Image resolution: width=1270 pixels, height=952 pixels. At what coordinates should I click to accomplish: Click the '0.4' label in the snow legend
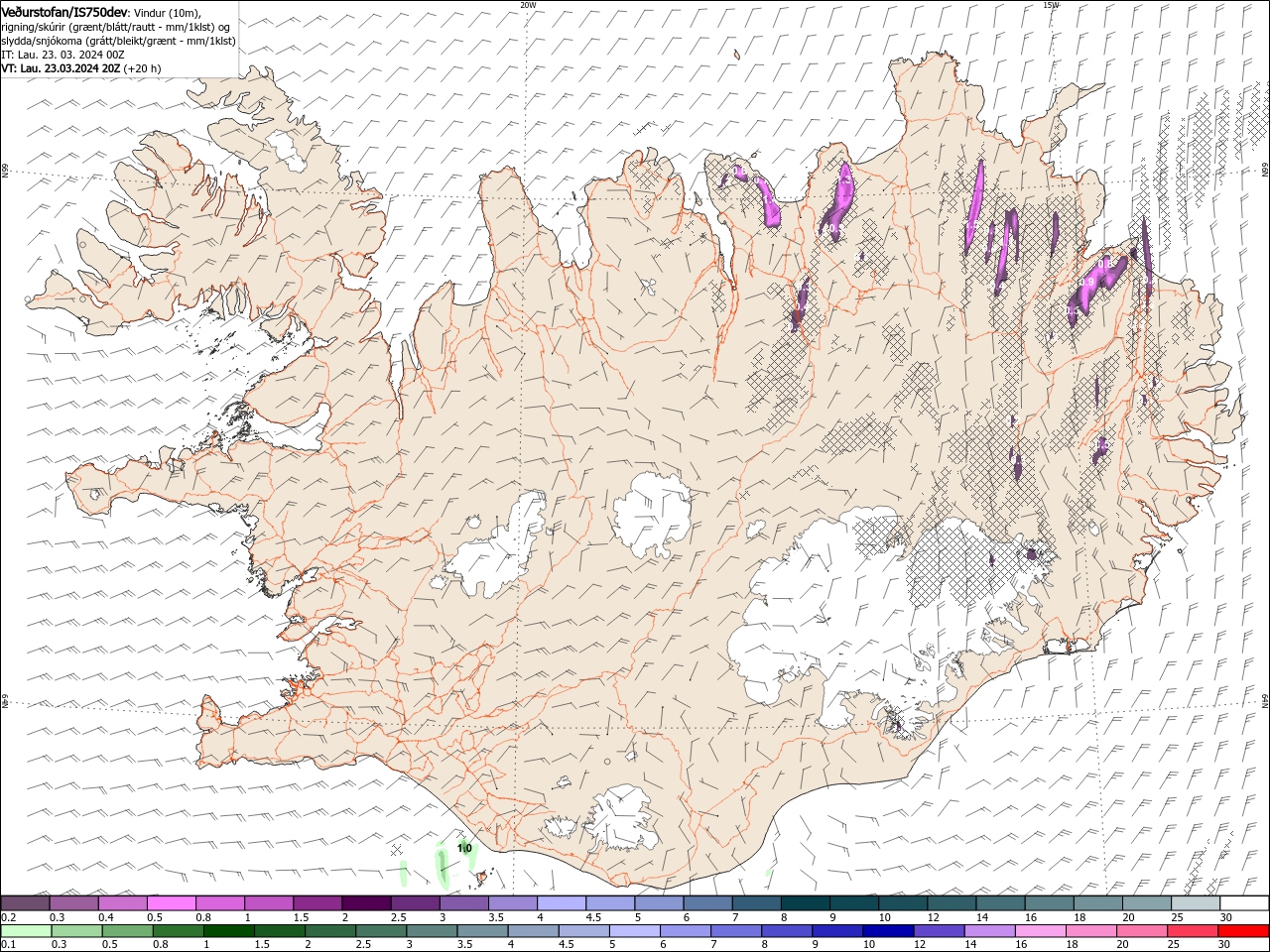pyautogui.click(x=105, y=917)
